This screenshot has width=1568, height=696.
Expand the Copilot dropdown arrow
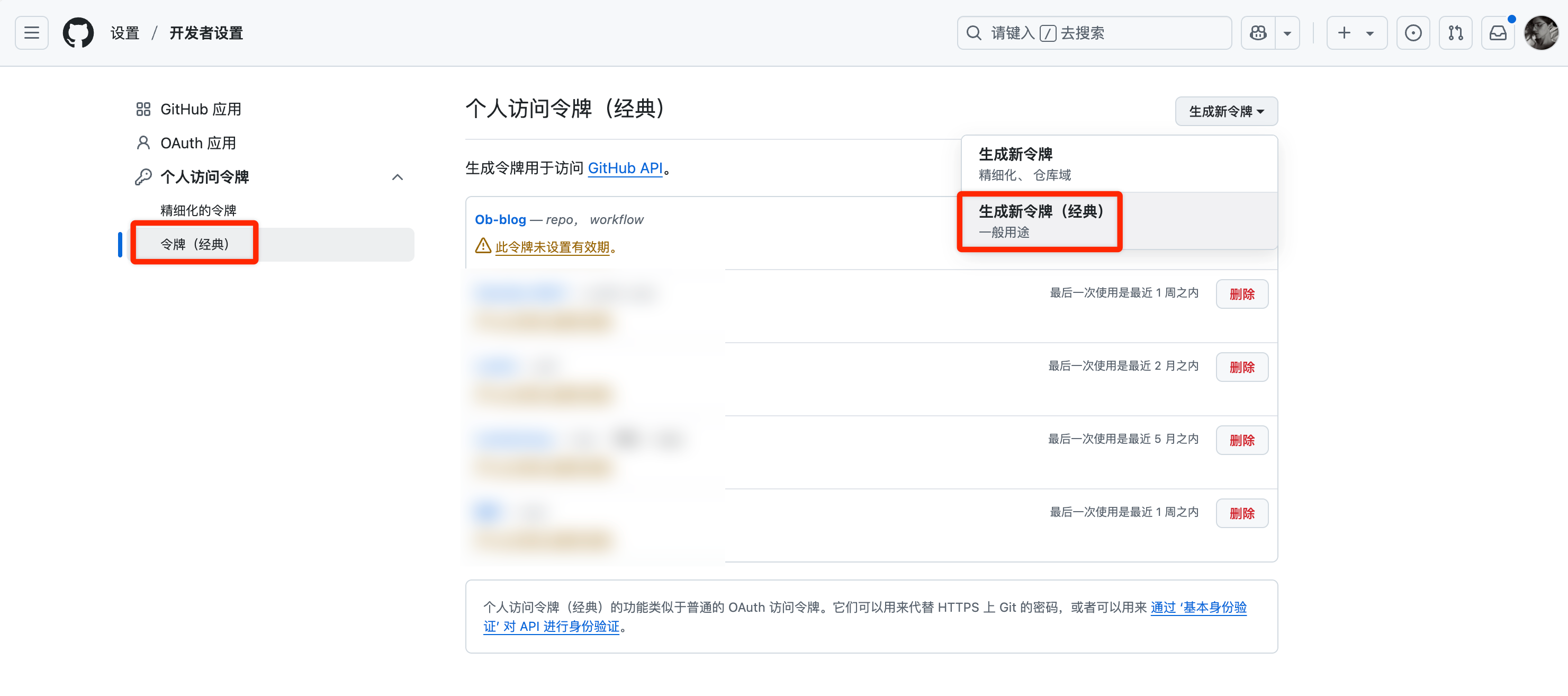[1287, 33]
